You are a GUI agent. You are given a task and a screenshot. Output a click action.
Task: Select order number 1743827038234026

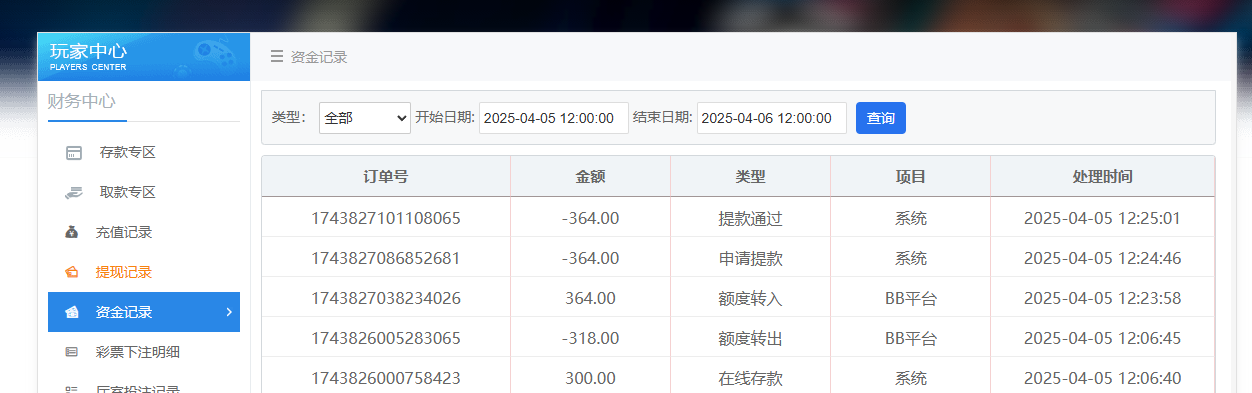coord(386,298)
